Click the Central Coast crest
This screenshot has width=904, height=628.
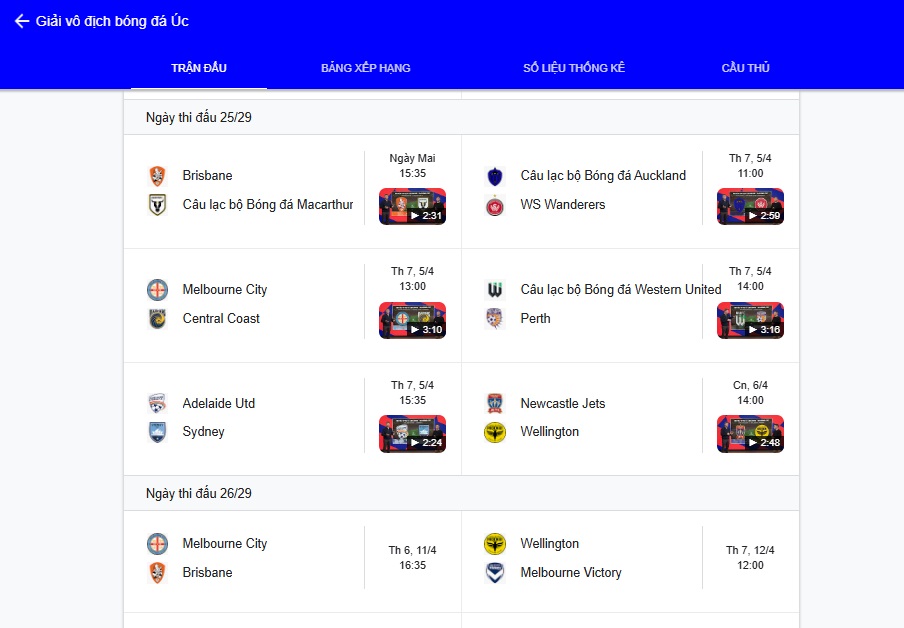[157, 318]
